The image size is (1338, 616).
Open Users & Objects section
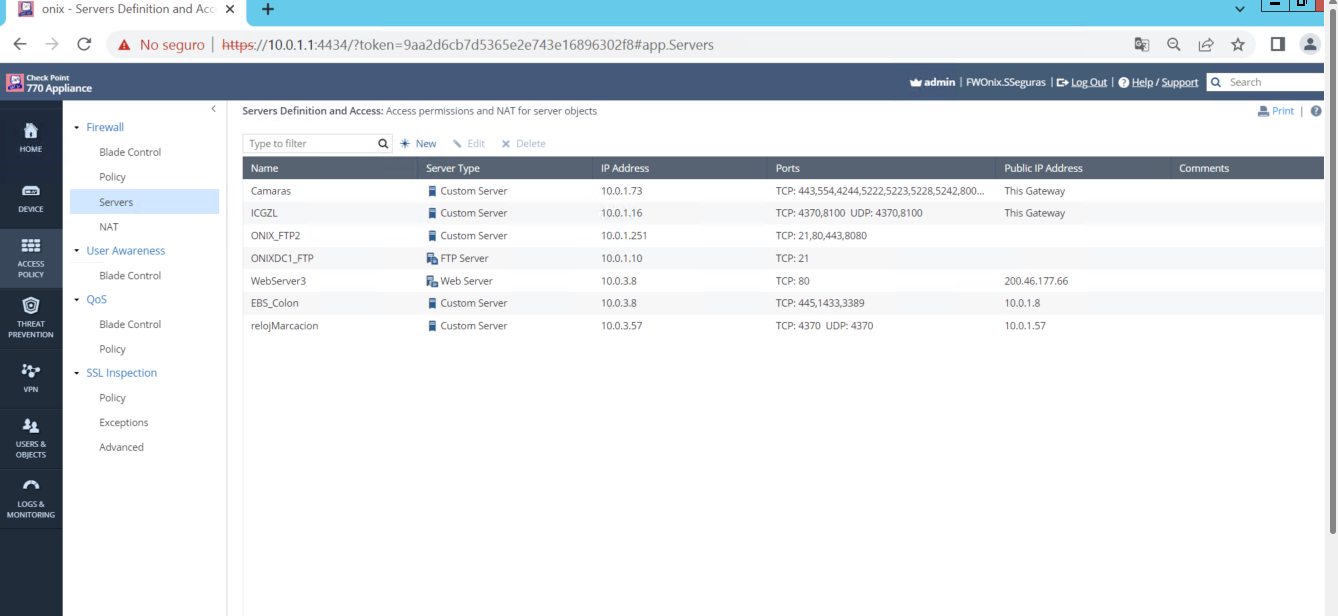[x=31, y=437]
